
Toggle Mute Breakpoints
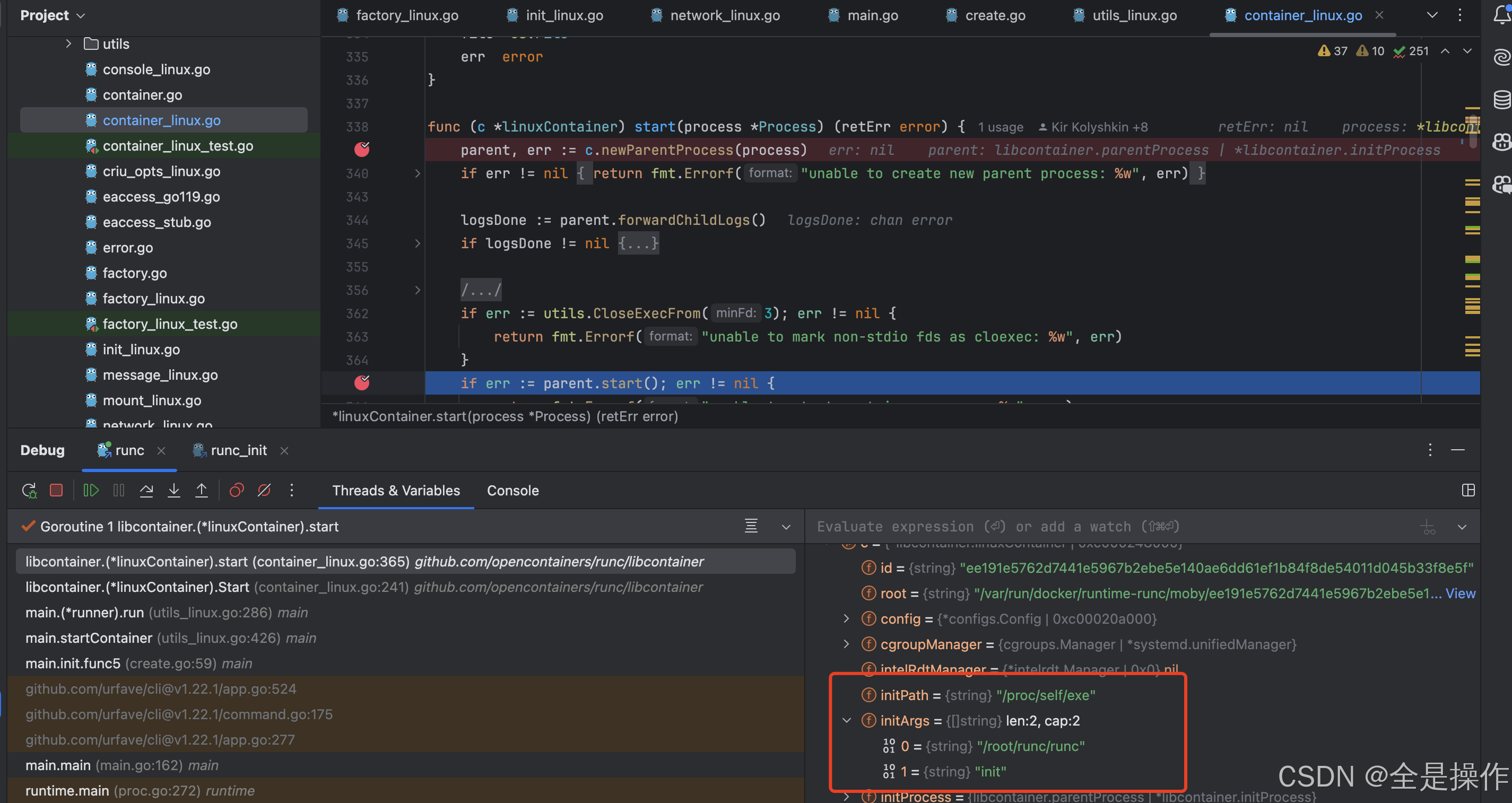(x=264, y=490)
